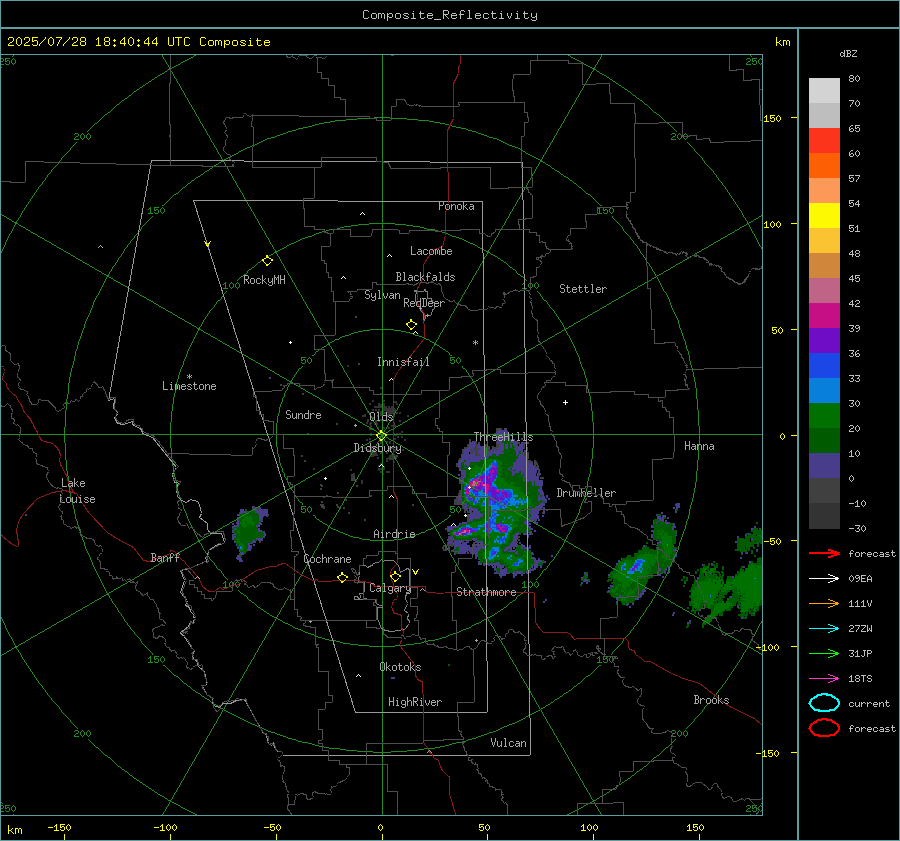Click the yellow diamond marker above Calgary
This screenshot has width=900, height=841.
[x=395, y=576]
